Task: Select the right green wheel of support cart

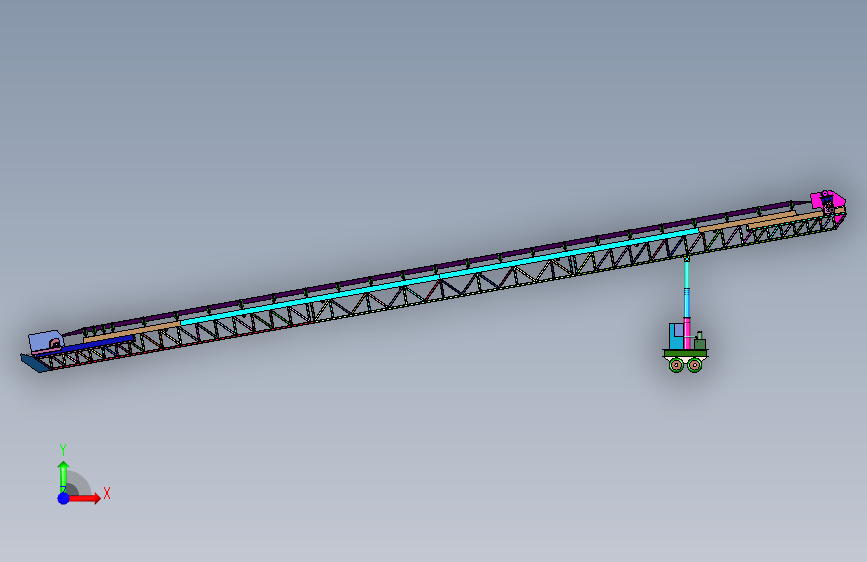Action: pyautogui.click(x=694, y=365)
